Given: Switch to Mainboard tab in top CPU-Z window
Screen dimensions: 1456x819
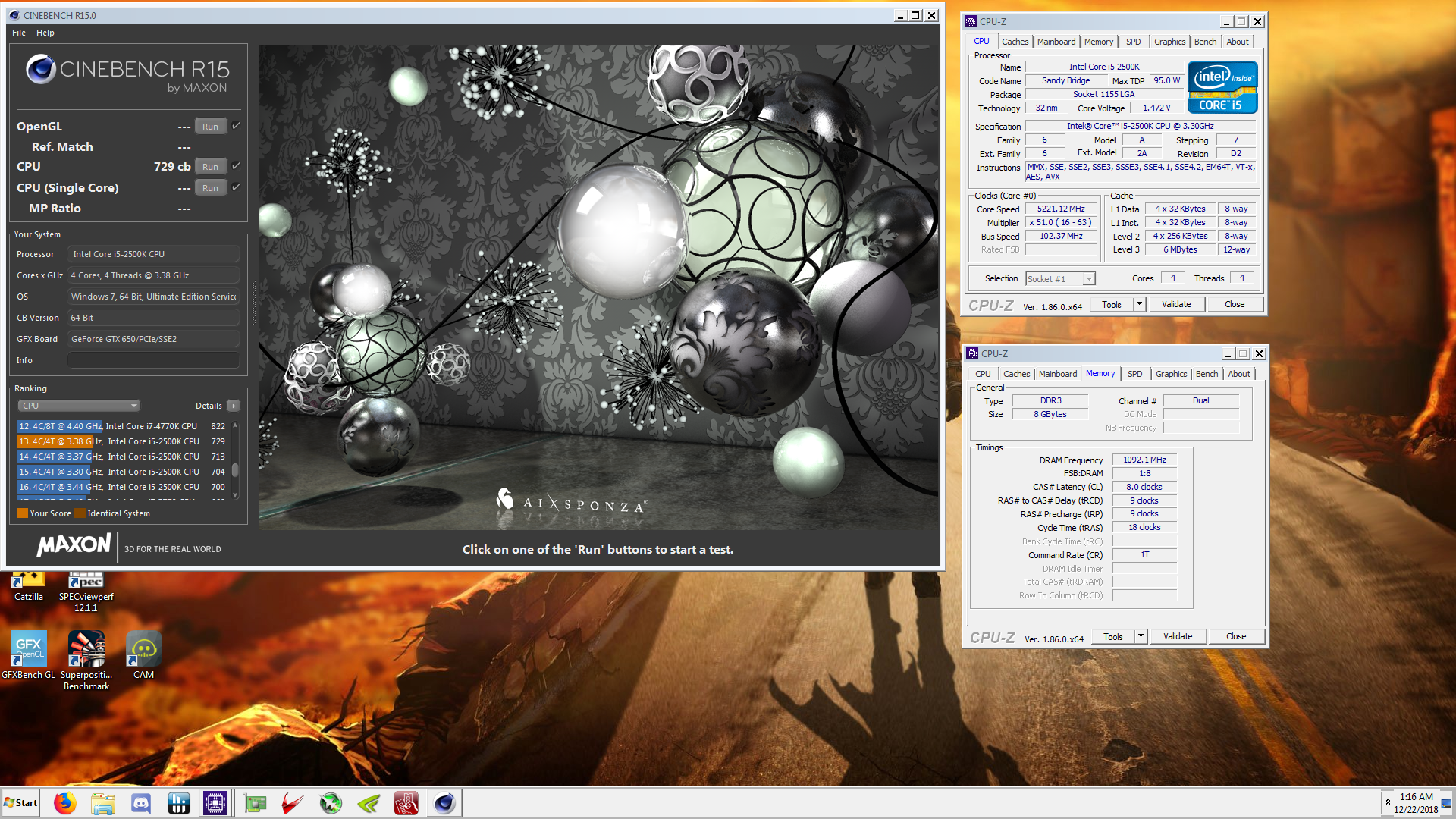Looking at the screenshot, I should (1056, 42).
